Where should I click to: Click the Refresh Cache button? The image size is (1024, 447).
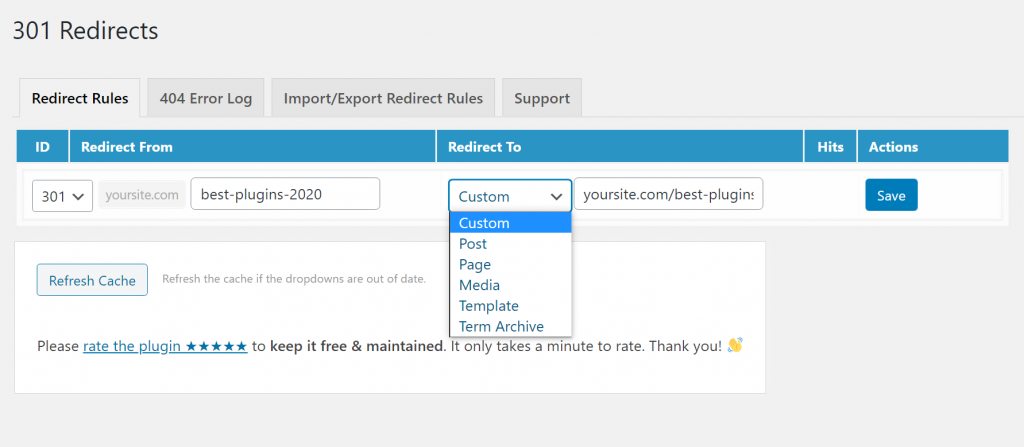pyautogui.click(x=92, y=280)
